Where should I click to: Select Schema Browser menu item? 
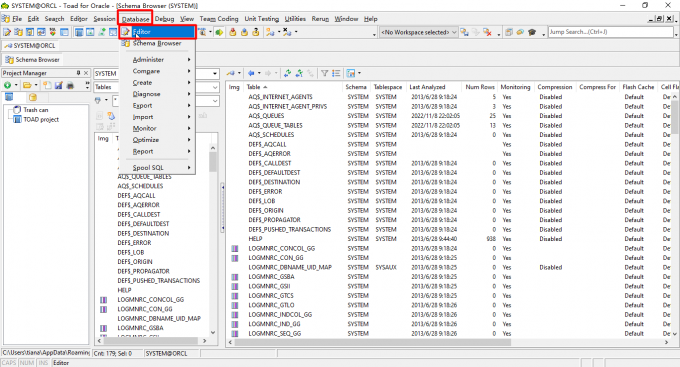pyautogui.click(x=157, y=43)
